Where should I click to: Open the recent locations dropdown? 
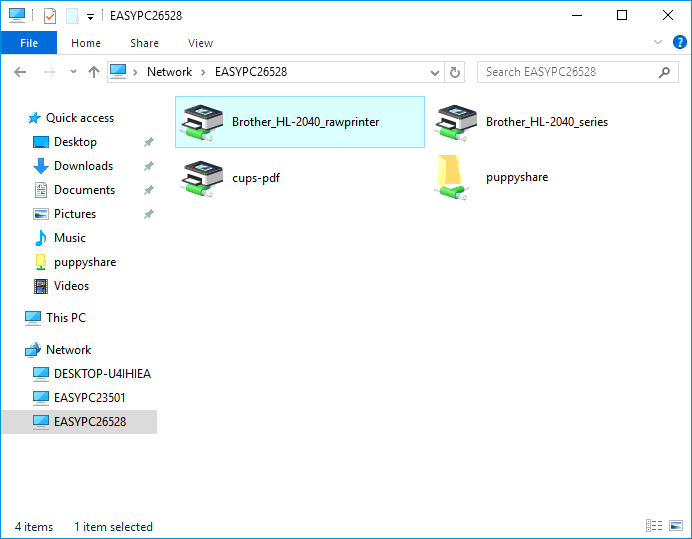[x=73, y=72]
